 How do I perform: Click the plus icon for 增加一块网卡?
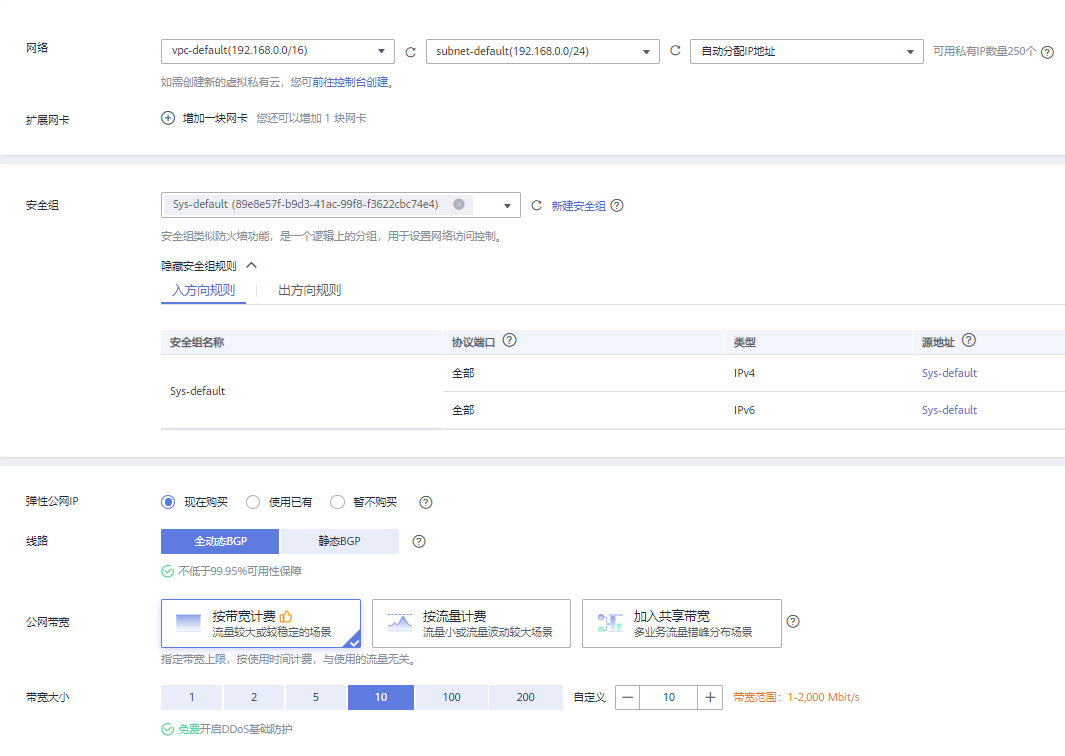168,118
